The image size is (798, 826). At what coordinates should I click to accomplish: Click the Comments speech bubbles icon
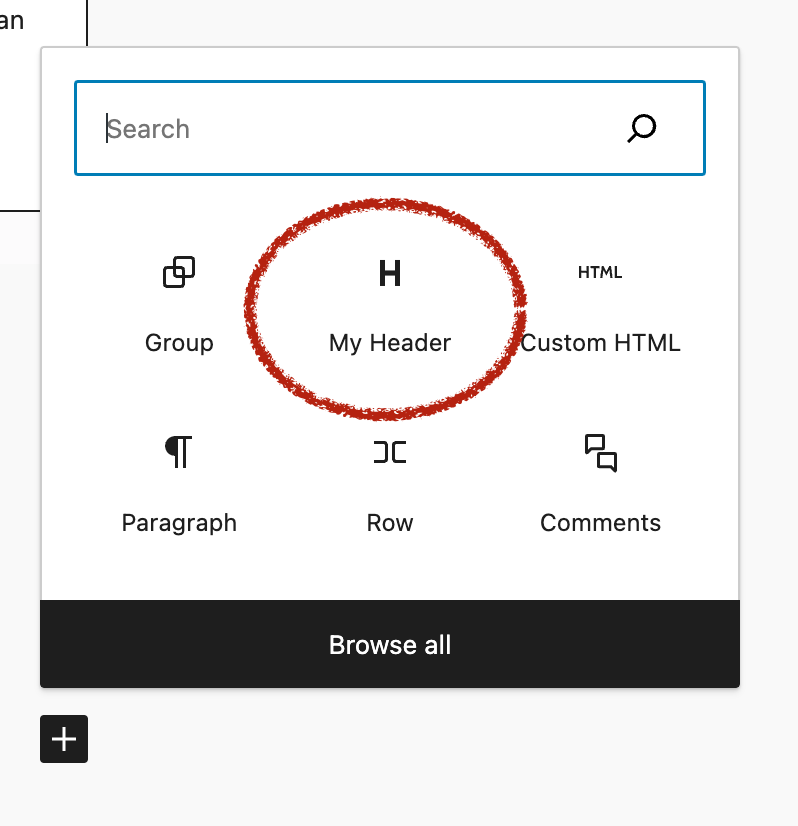click(x=601, y=453)
